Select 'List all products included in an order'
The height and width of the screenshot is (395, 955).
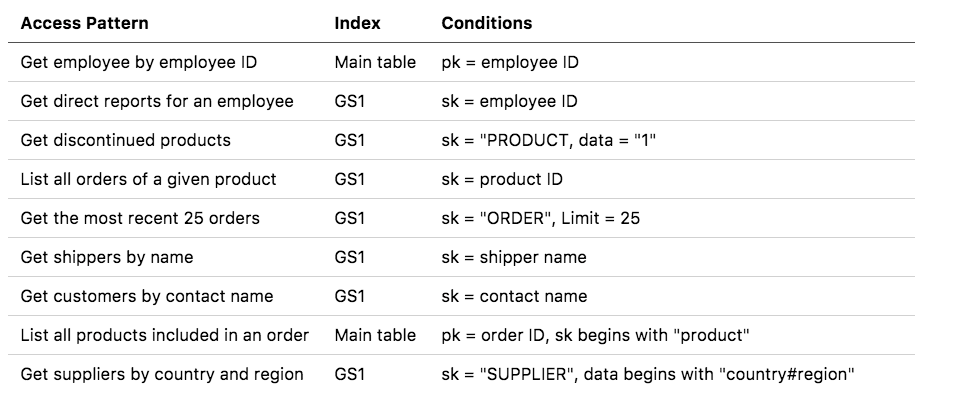(x=165, y=335)
